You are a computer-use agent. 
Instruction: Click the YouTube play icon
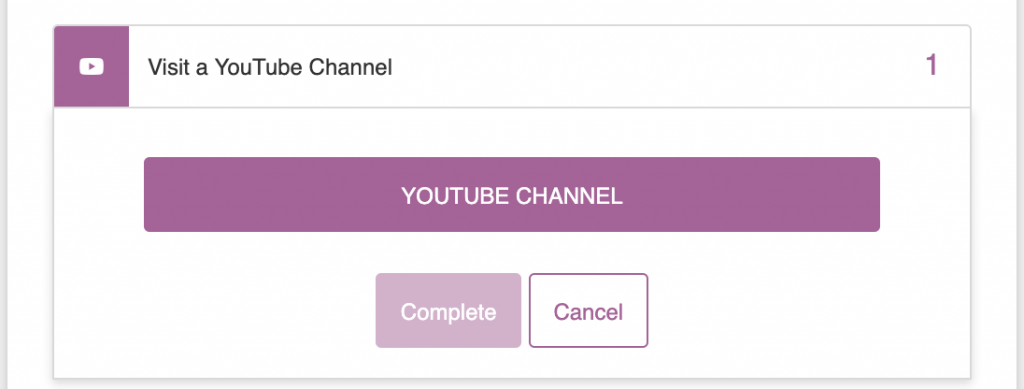click(91, 67)
